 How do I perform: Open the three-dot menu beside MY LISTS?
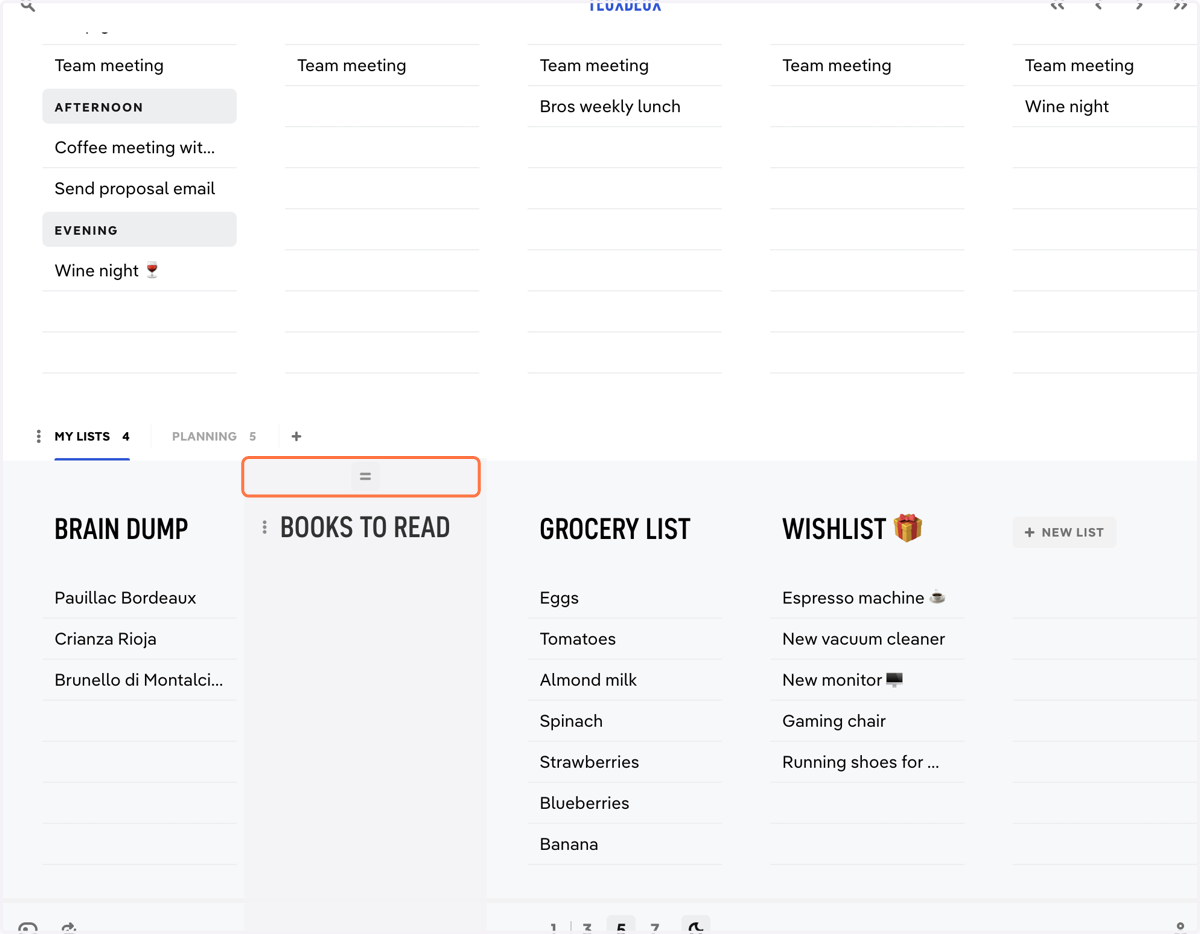38,437
